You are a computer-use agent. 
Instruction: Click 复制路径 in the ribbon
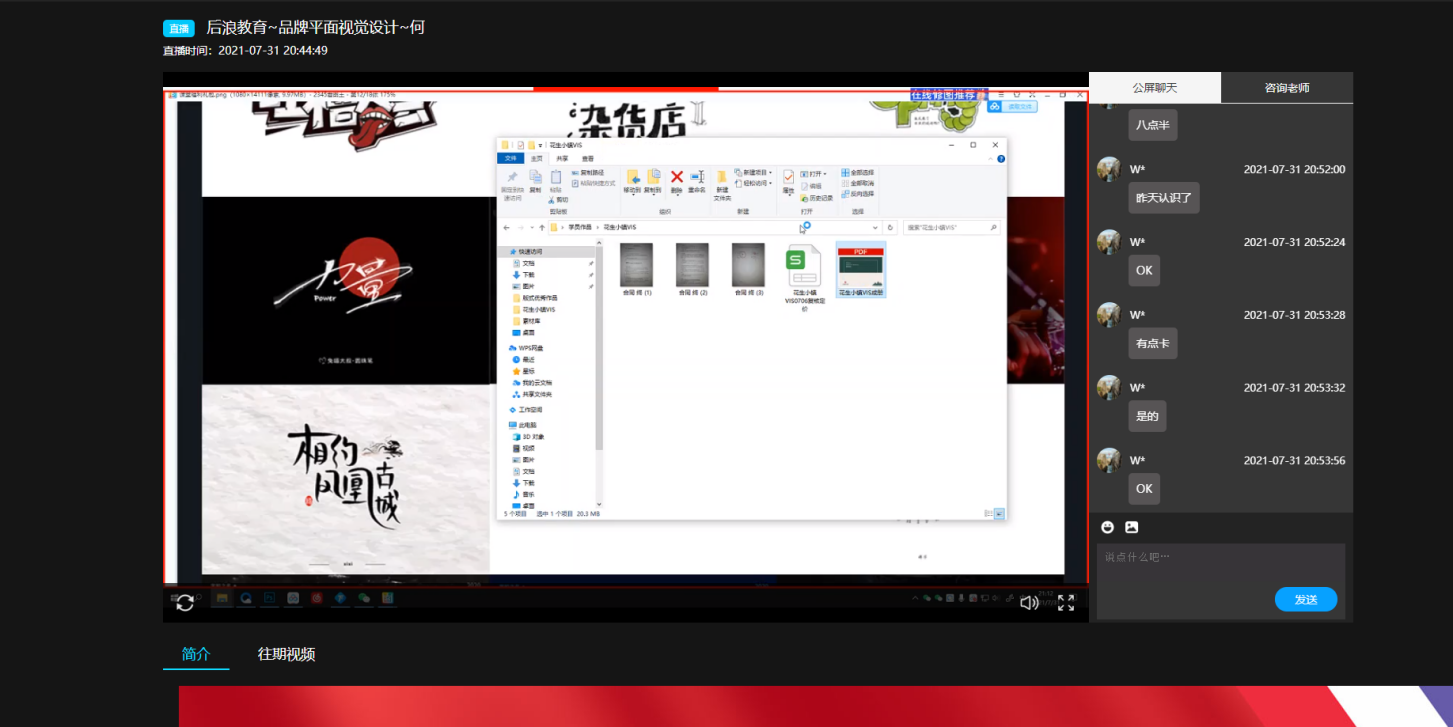click(588, 172)
